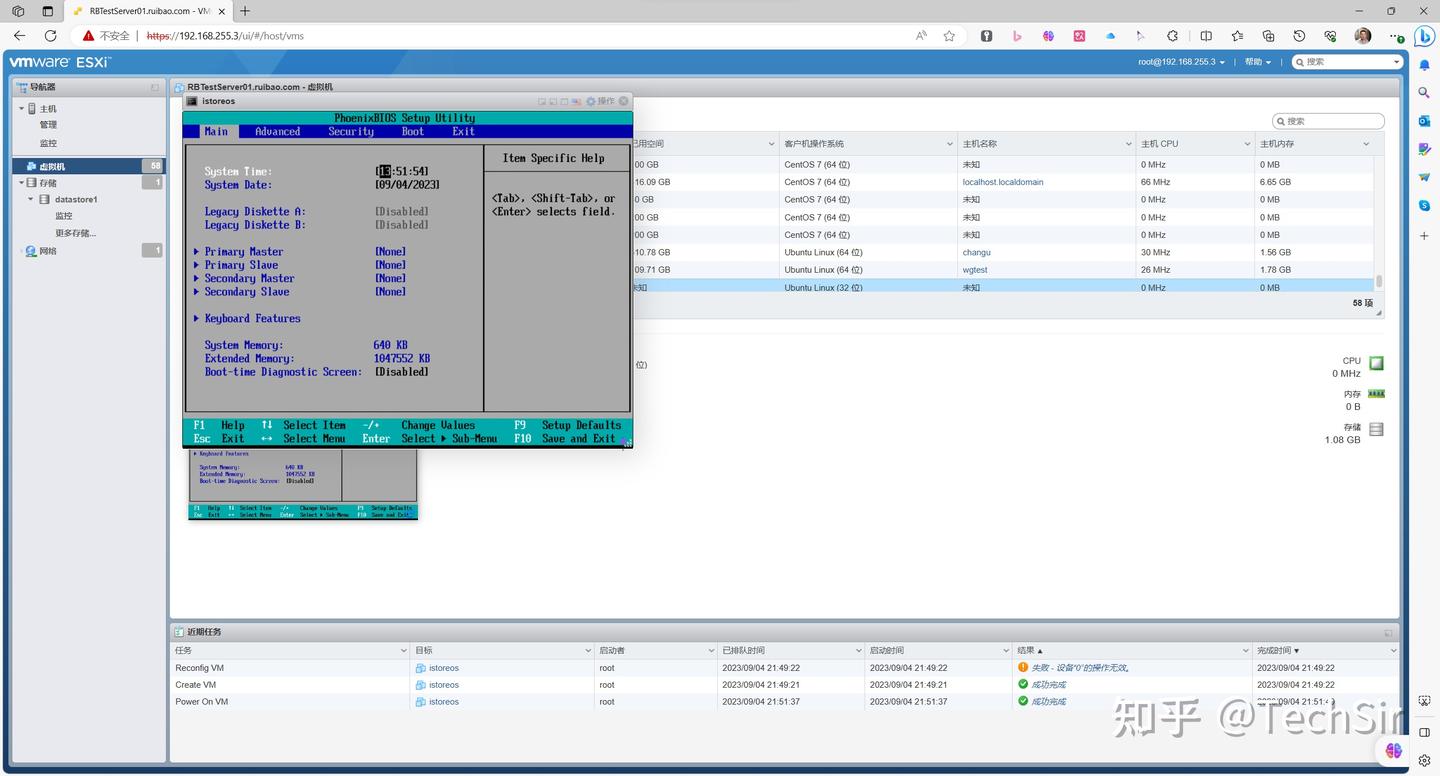The image size is (1440, 776).
Task: Click istoreos link in Power On VM task
Action: (443, 702)
